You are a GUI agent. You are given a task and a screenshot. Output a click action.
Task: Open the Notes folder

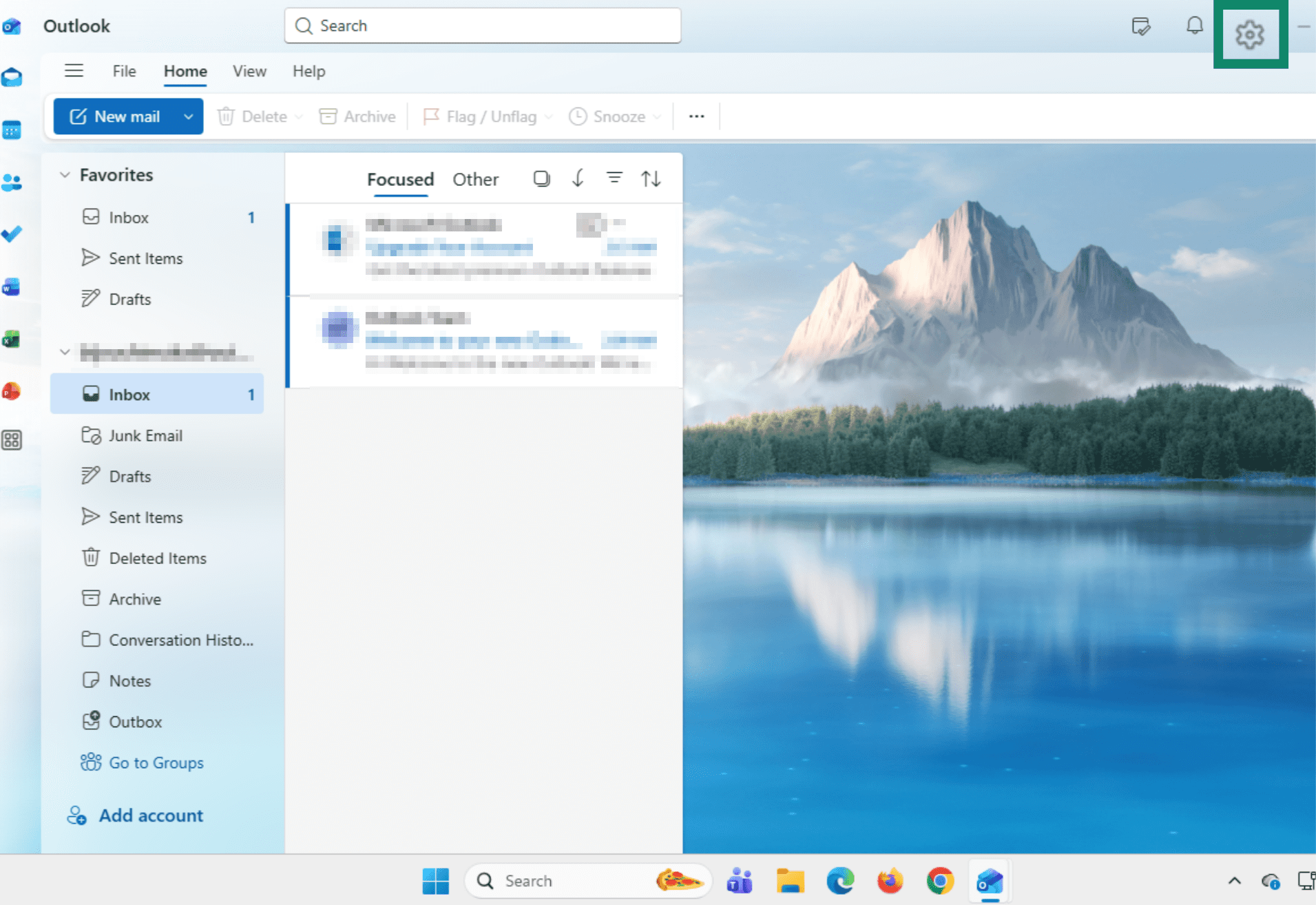coord(158,680)
